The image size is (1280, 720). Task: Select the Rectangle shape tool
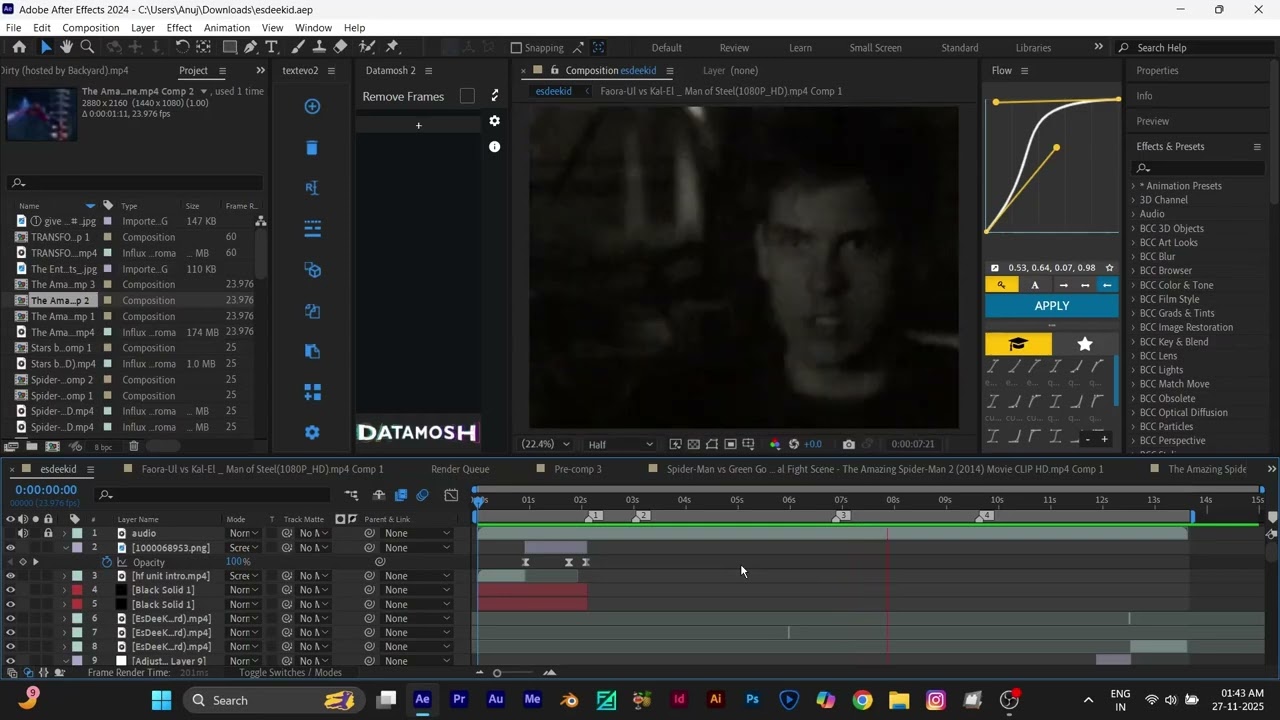pyautogui.click(x=229, y=47)
